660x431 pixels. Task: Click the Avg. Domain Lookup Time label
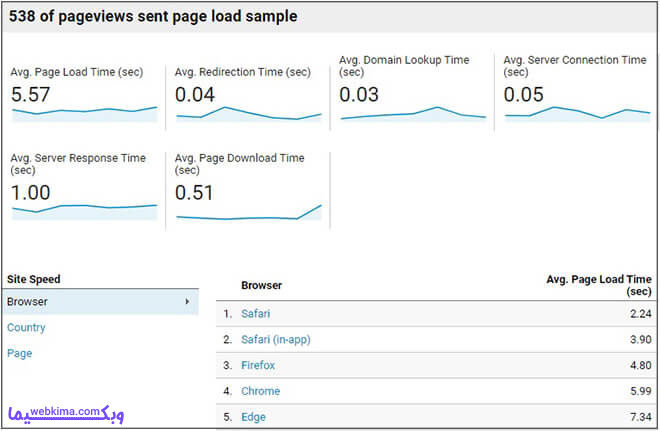click(x=404, y=66)
